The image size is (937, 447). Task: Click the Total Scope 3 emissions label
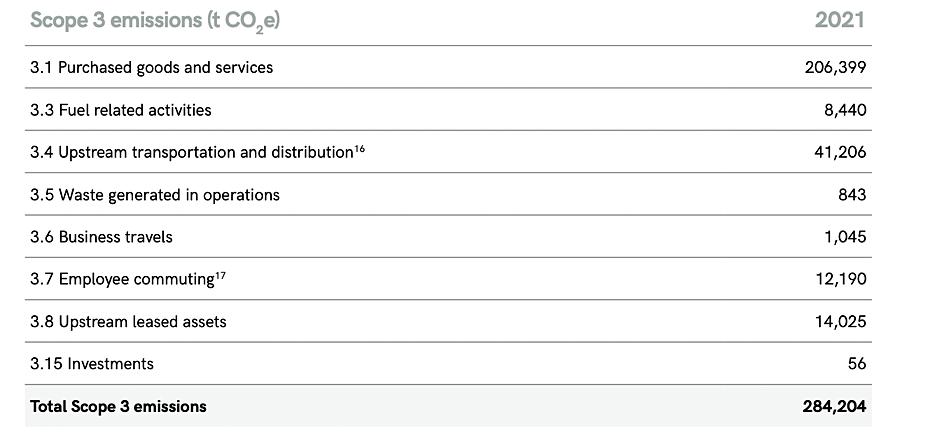(x=119, y=407)
